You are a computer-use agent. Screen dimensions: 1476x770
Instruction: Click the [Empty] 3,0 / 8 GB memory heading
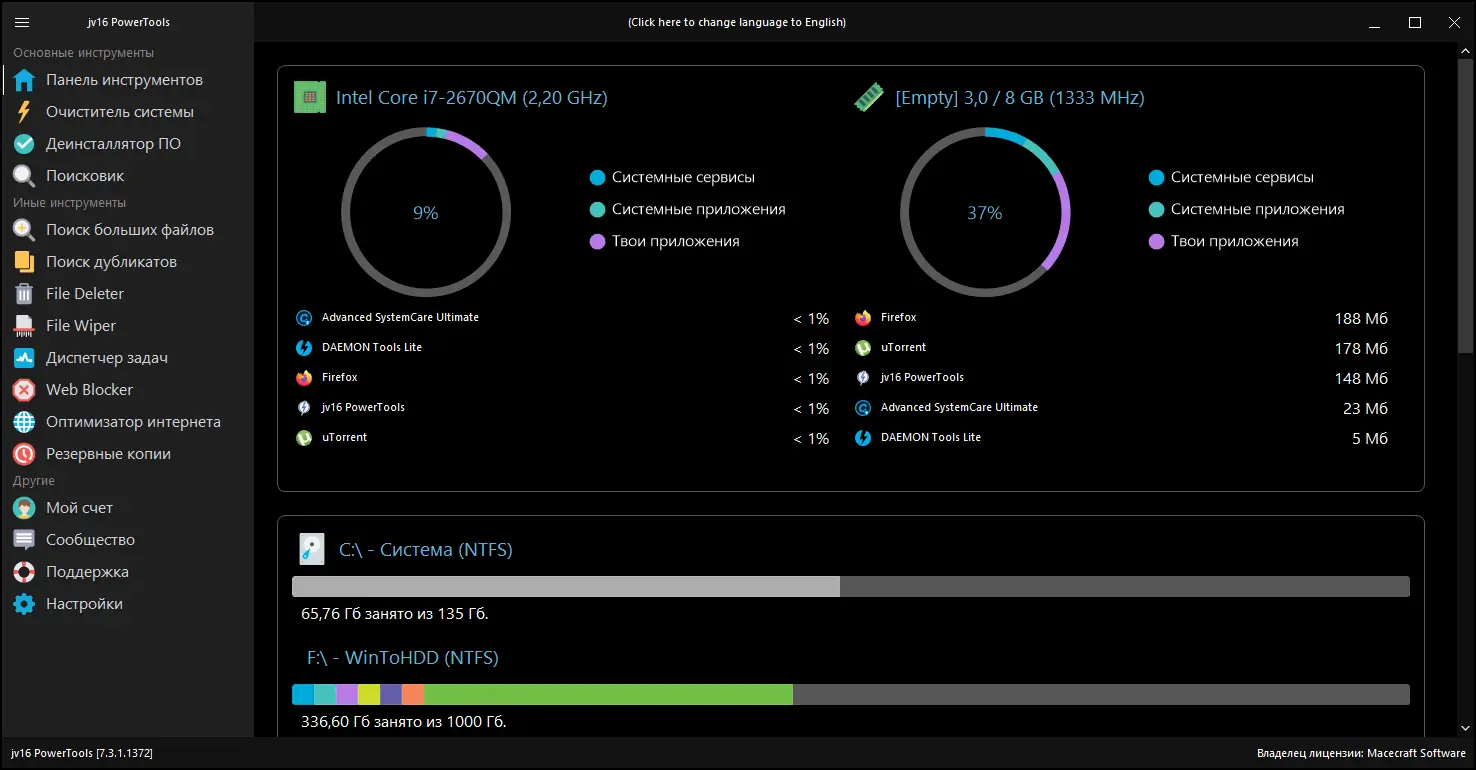[1020, 98]
